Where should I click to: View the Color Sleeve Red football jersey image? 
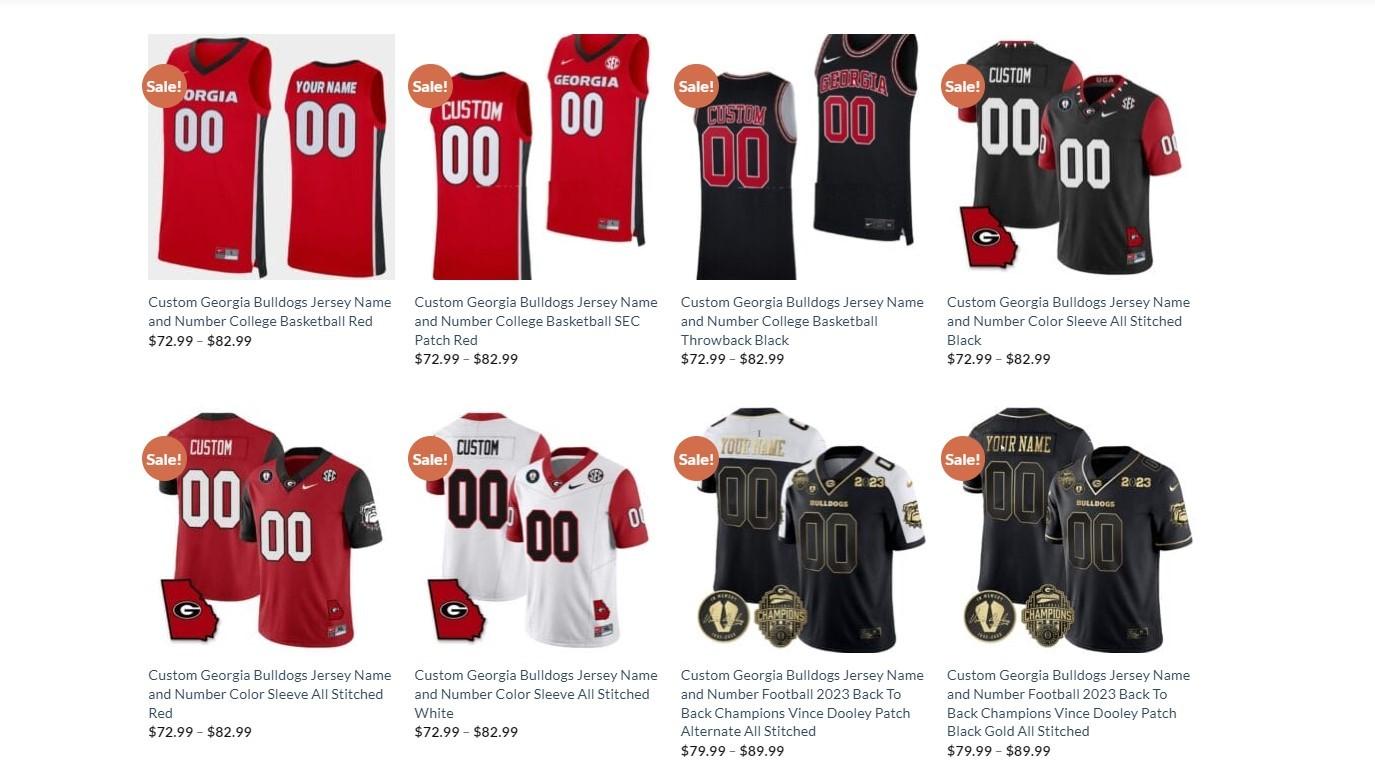(271, 530)
